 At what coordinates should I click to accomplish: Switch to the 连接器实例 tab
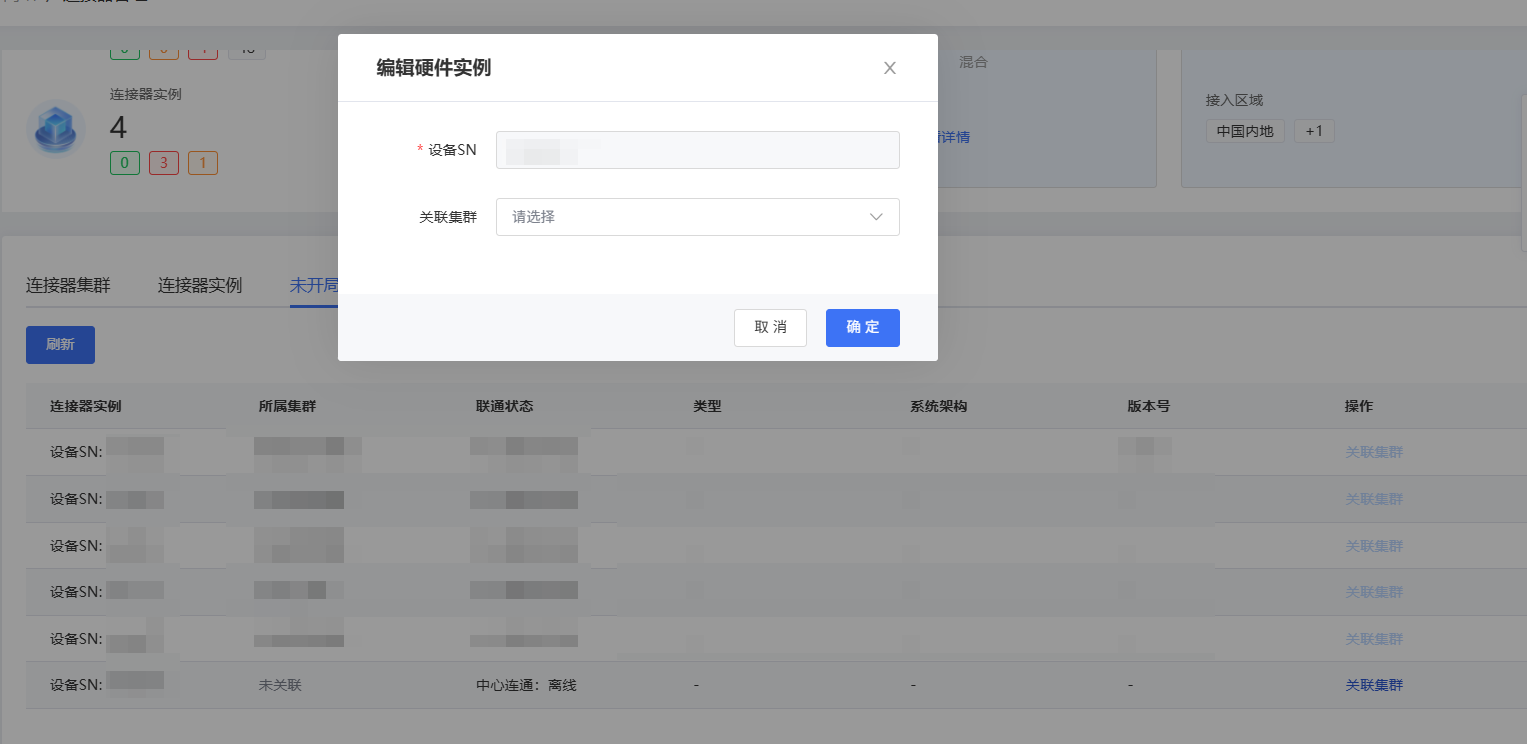200,285
